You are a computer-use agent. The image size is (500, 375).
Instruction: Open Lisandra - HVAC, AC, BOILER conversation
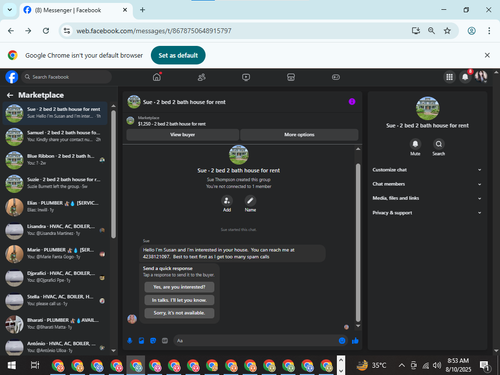[55, 230]
